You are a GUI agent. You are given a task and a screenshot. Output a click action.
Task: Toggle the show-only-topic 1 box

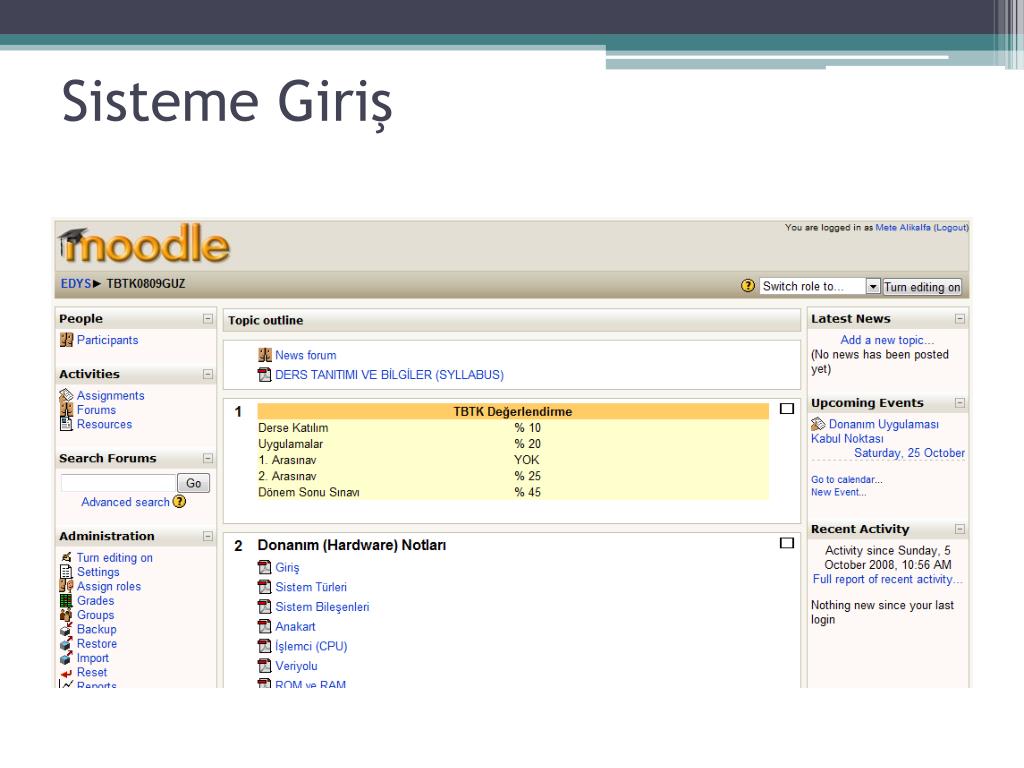[x=787, y=409]
